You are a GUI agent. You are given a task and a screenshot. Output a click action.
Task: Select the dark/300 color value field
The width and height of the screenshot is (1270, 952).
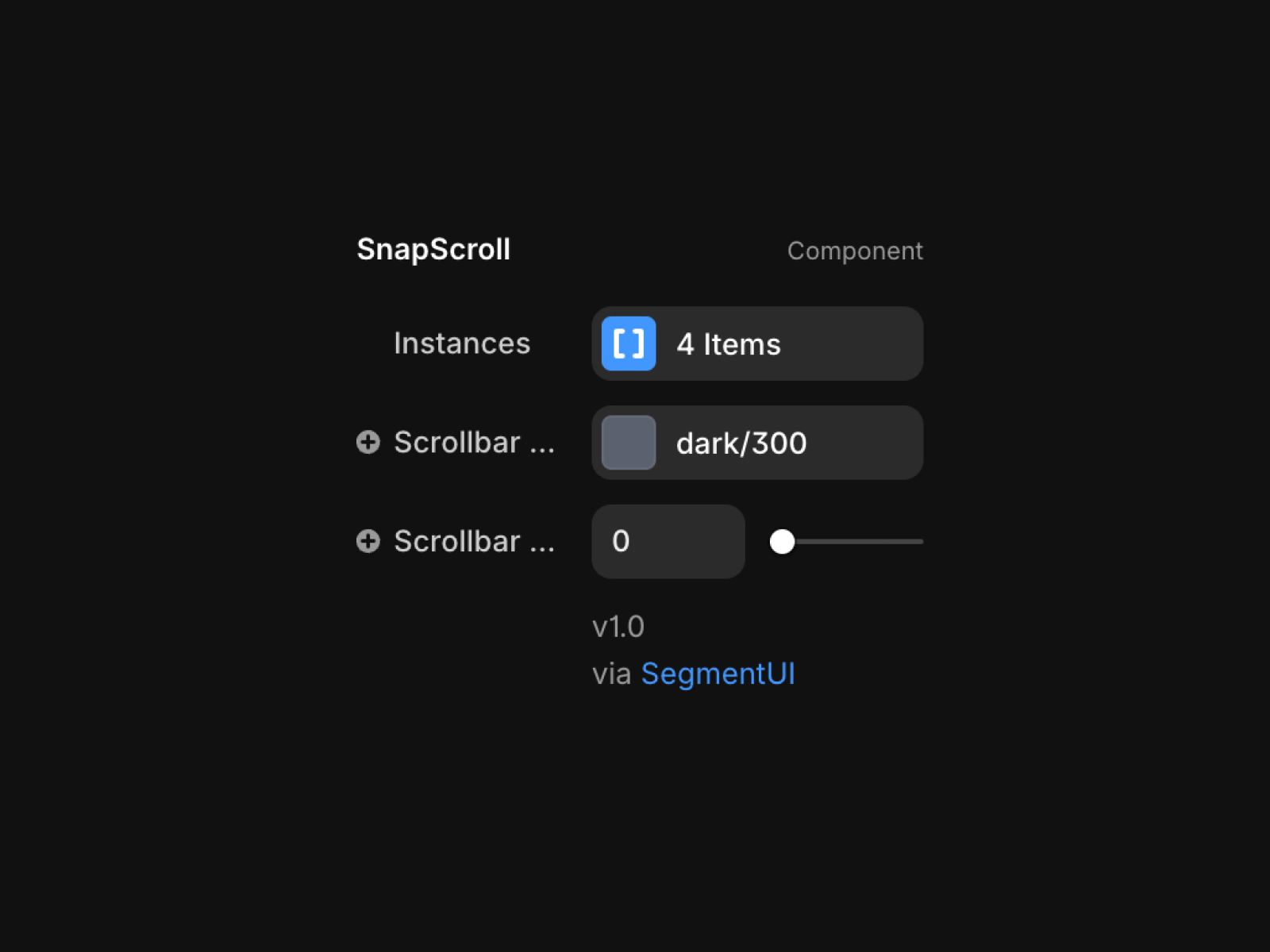[757, 443]
